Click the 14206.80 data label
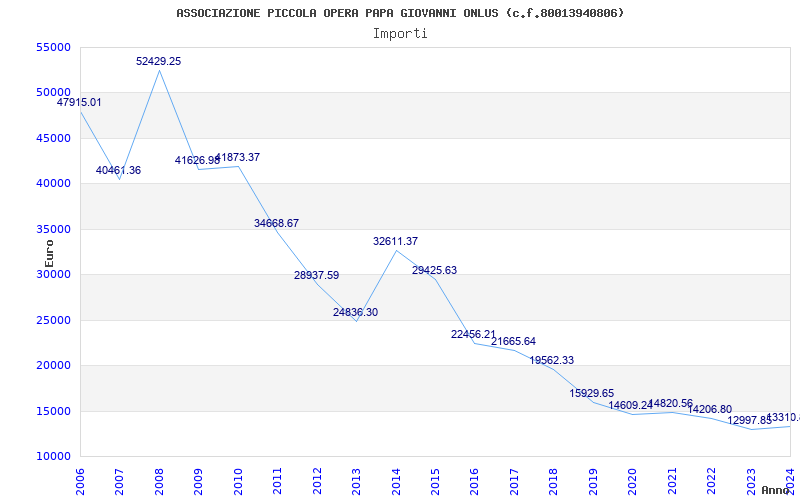 click(710, 409)
